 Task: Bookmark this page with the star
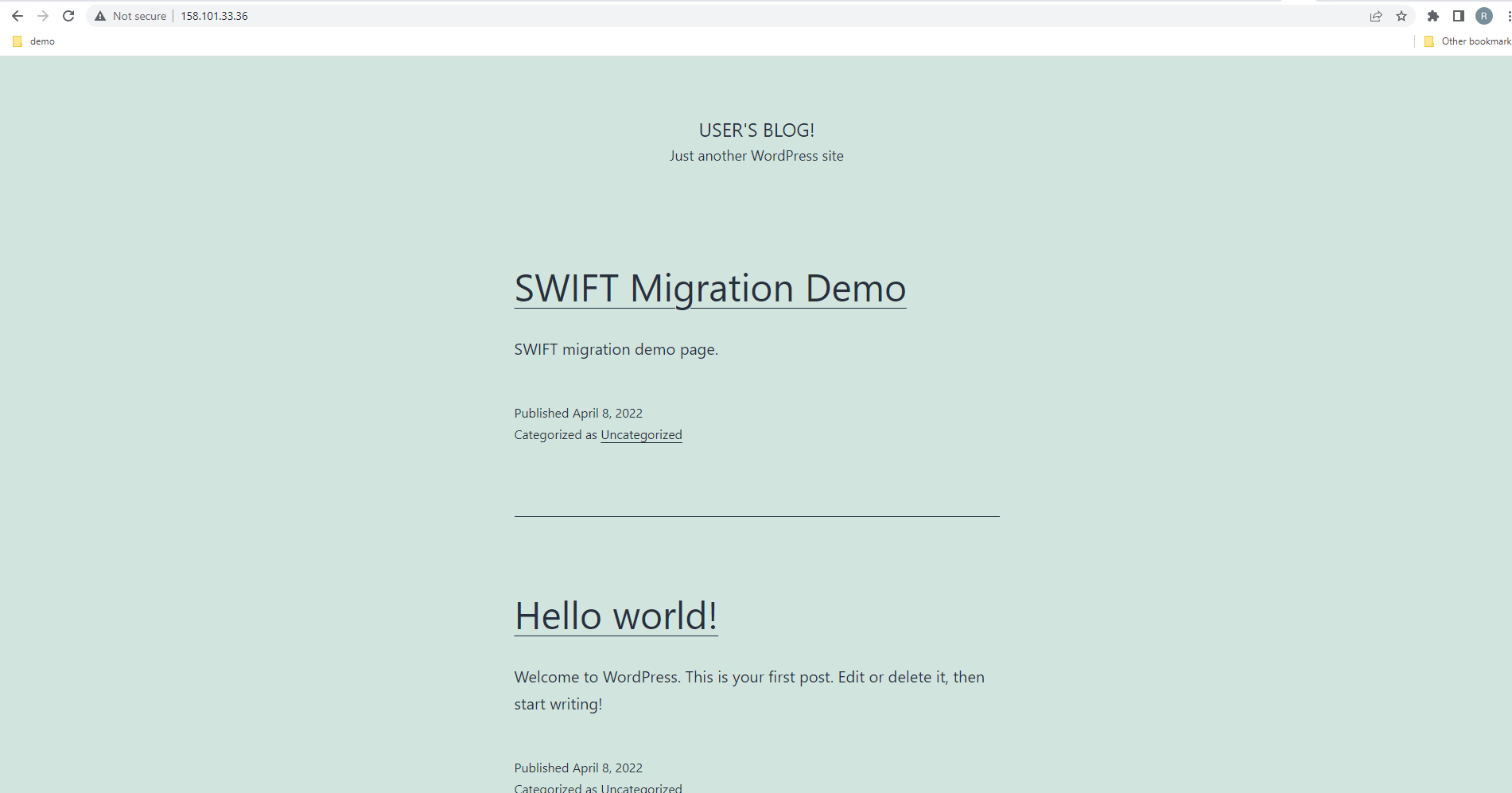(x=1401, y=16)
